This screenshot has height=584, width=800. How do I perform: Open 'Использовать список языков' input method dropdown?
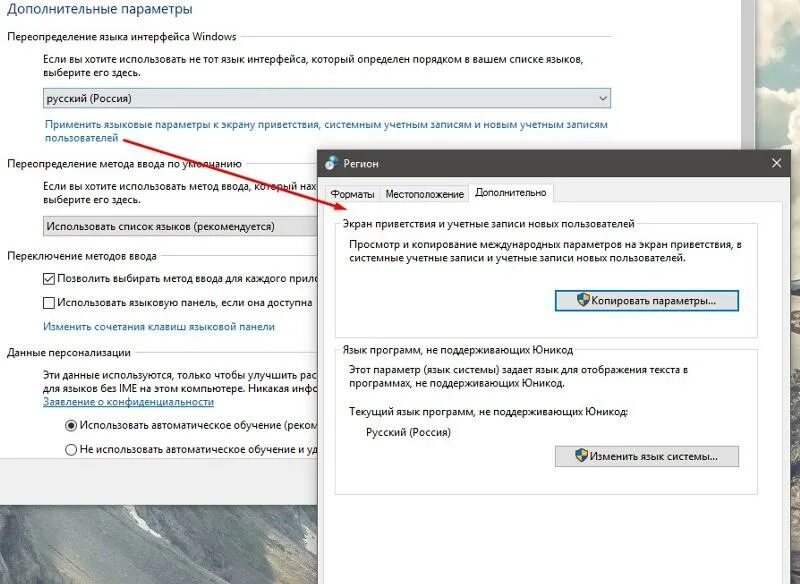pyautogui.click(x=180, y=226)
